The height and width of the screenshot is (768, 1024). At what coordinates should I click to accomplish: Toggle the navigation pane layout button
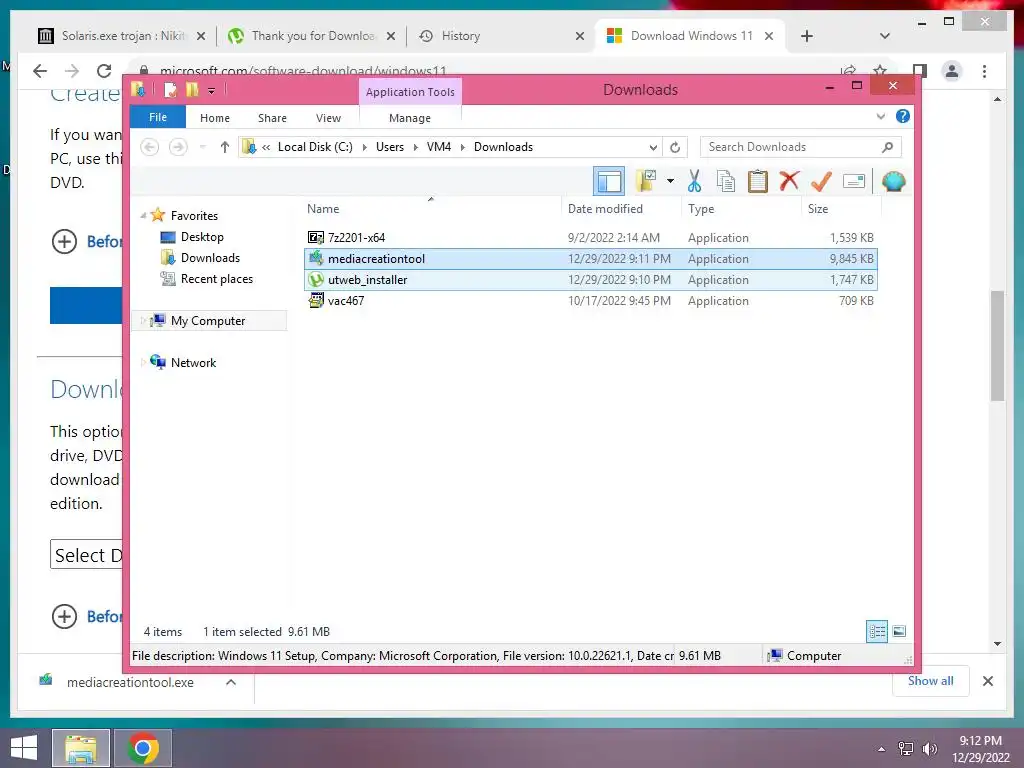(609, 182)
